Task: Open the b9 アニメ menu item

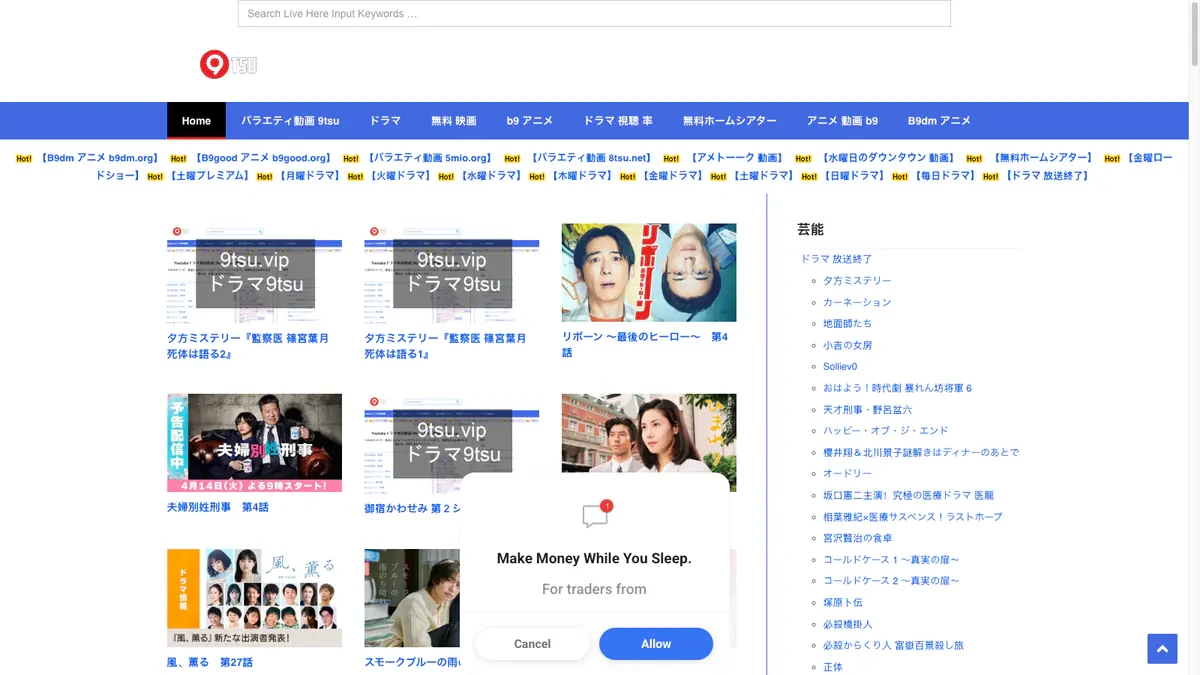Action: click(x=530, y=121)
